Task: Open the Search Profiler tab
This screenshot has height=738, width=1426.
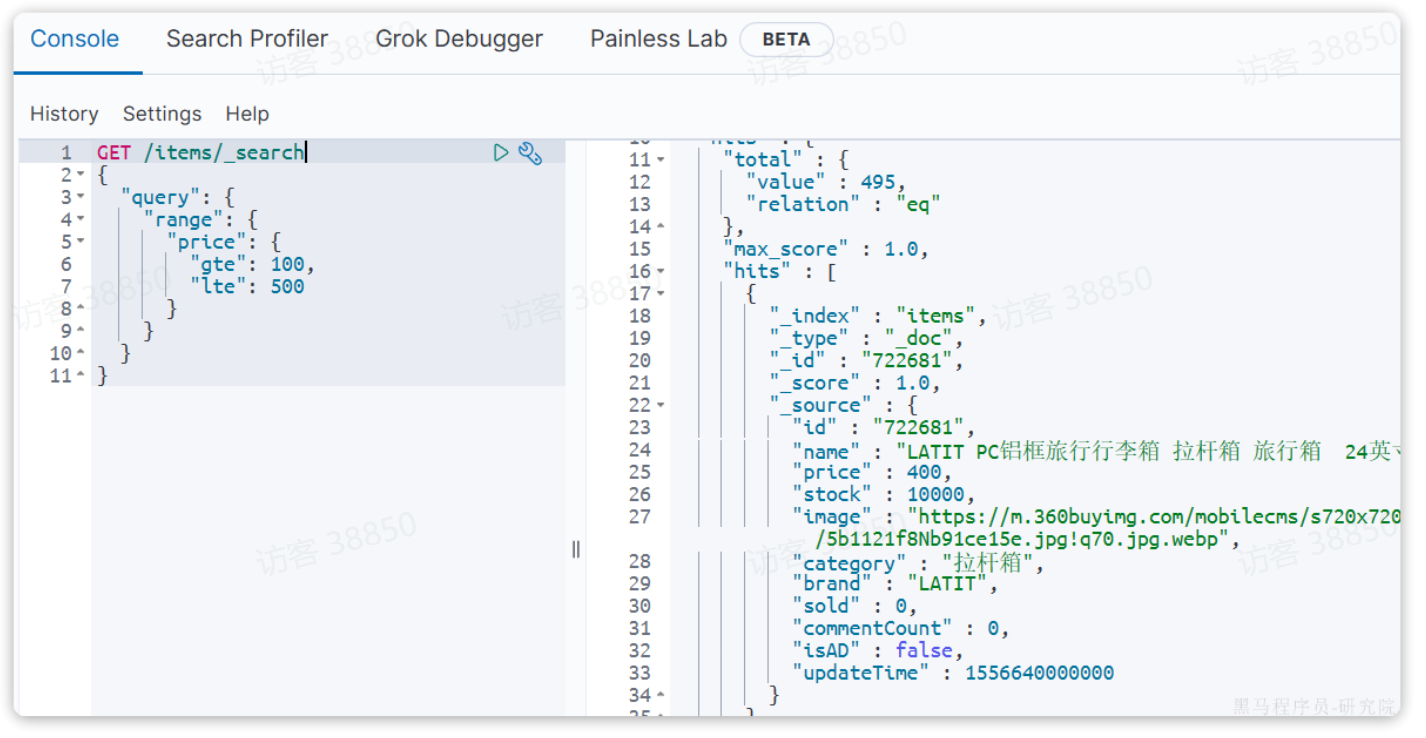Action: coord(247,39)
